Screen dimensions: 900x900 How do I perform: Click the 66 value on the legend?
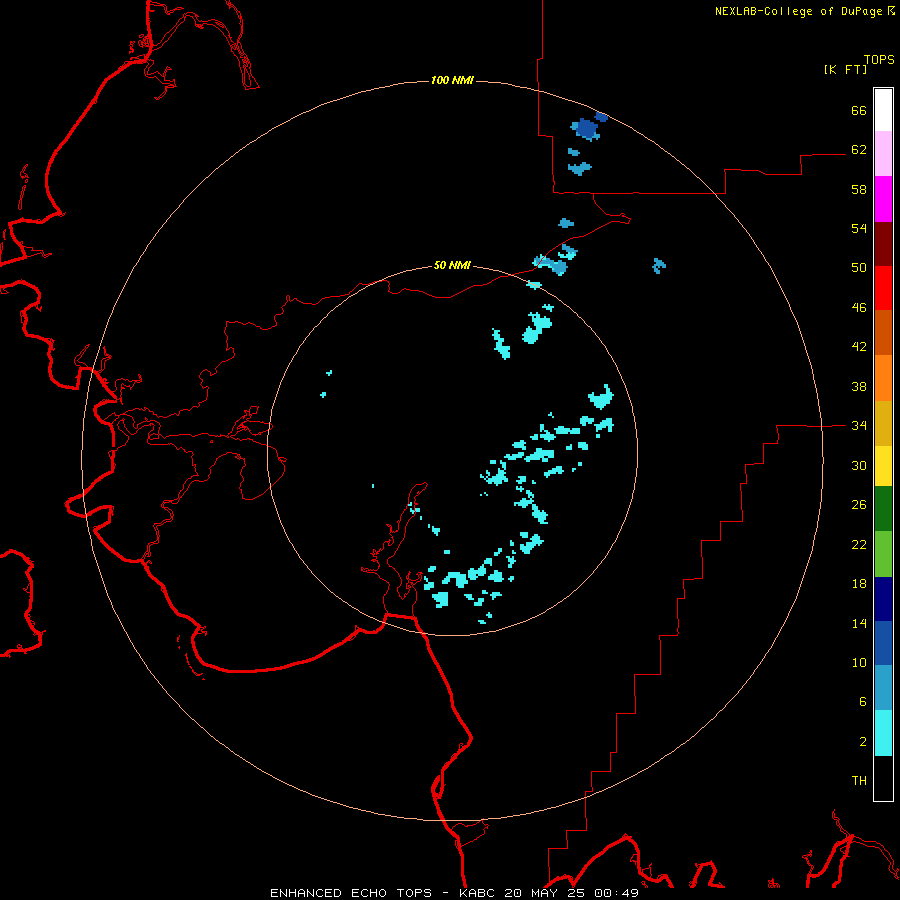click(x=859, y=111)
